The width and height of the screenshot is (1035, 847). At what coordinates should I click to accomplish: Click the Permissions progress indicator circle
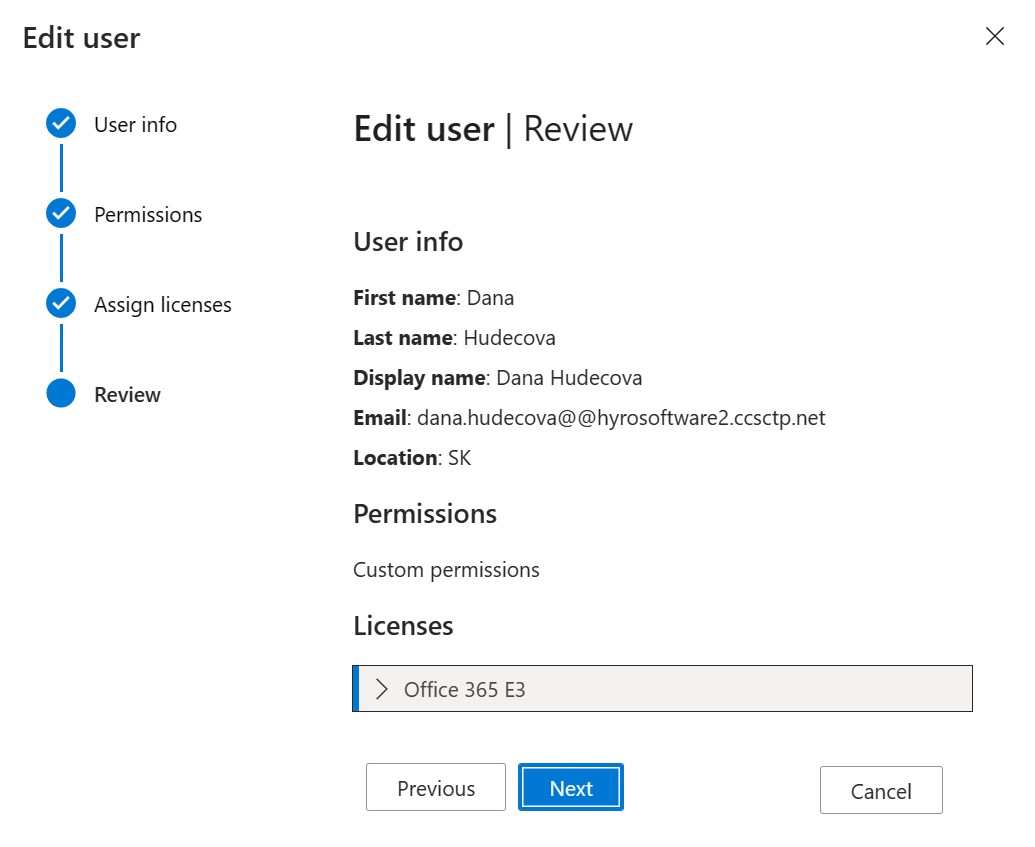point(61,213)
